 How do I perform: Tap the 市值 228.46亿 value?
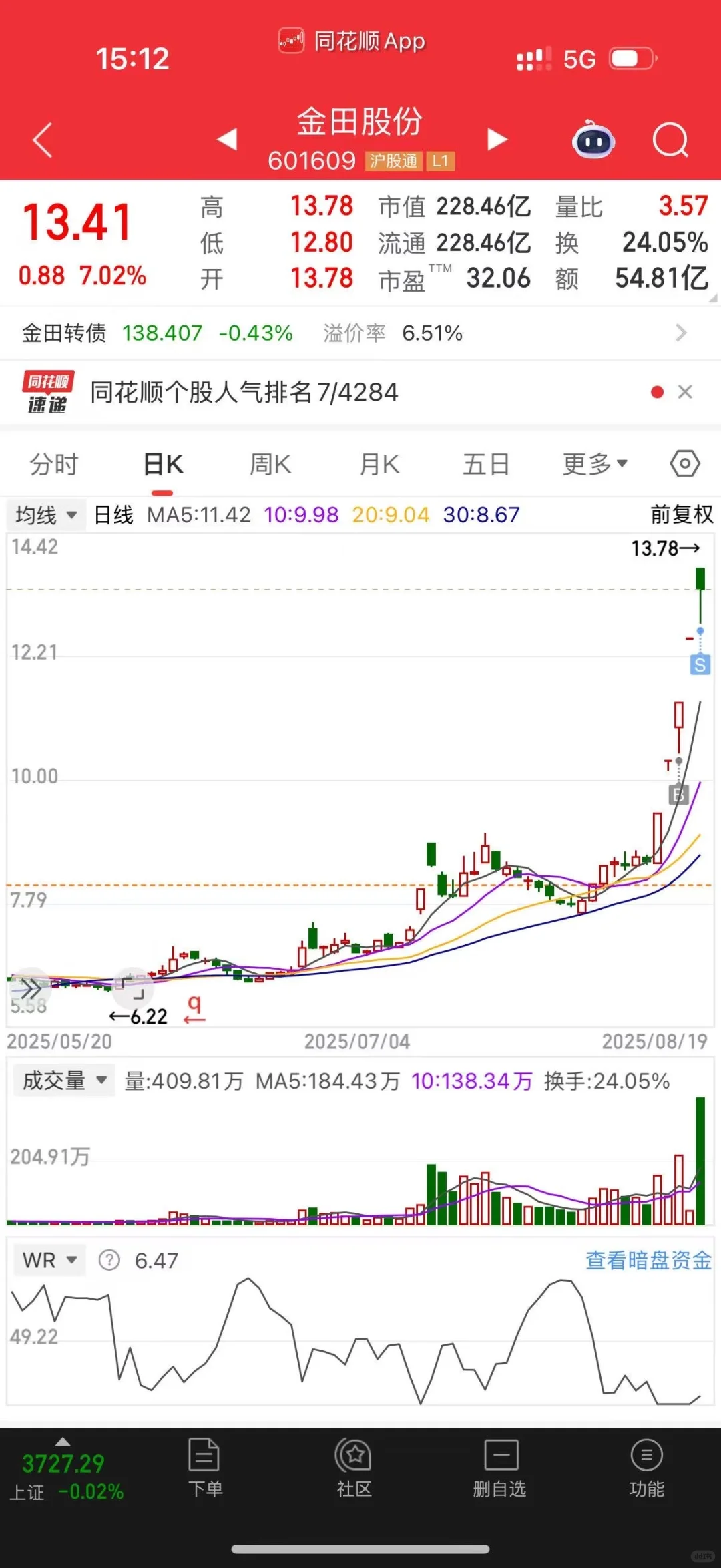pos(484,206)
